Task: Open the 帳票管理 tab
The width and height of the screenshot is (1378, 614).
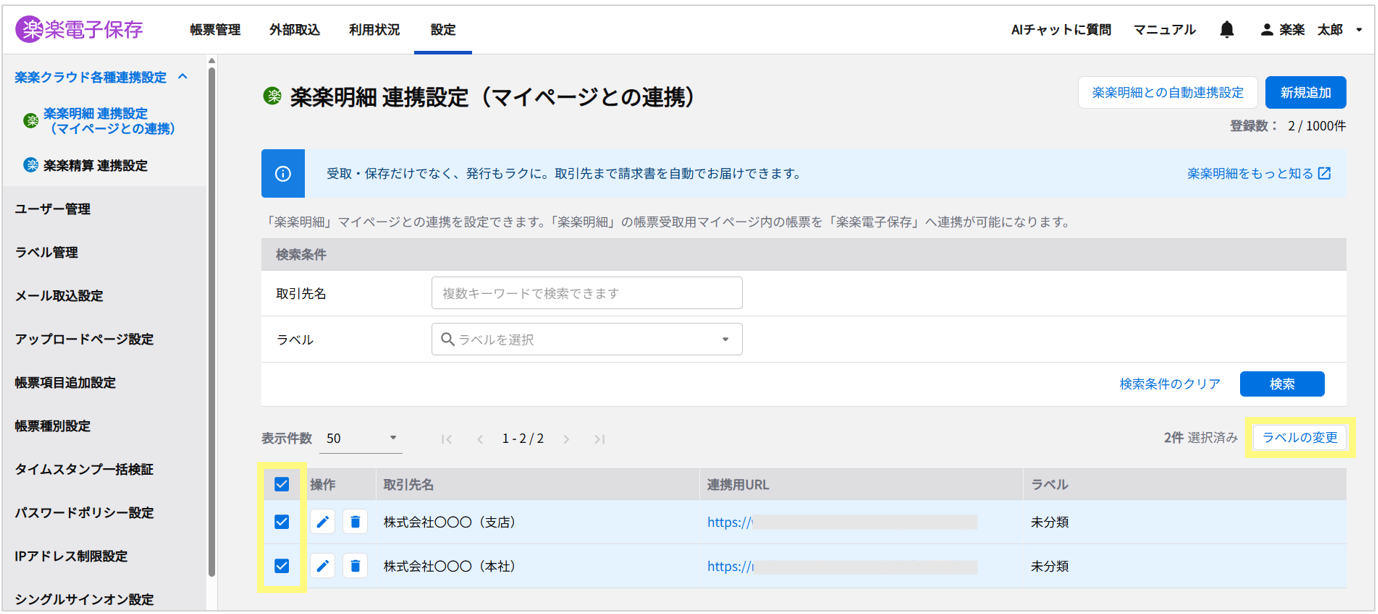Action: (x=215, y=30)
